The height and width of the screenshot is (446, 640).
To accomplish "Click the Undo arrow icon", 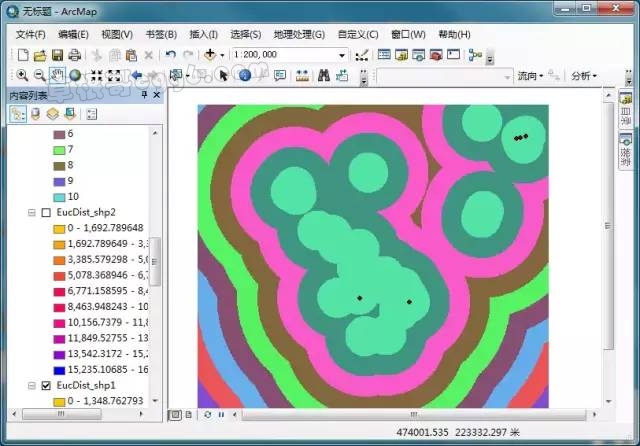I will tap(170, 55).
